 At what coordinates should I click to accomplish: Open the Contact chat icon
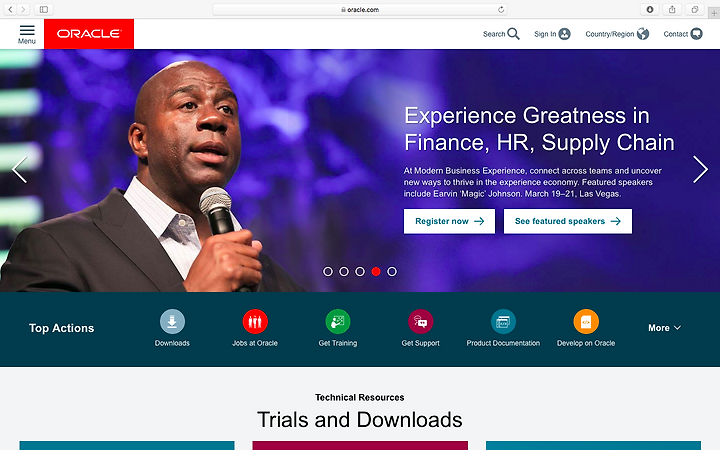point(697,34)
